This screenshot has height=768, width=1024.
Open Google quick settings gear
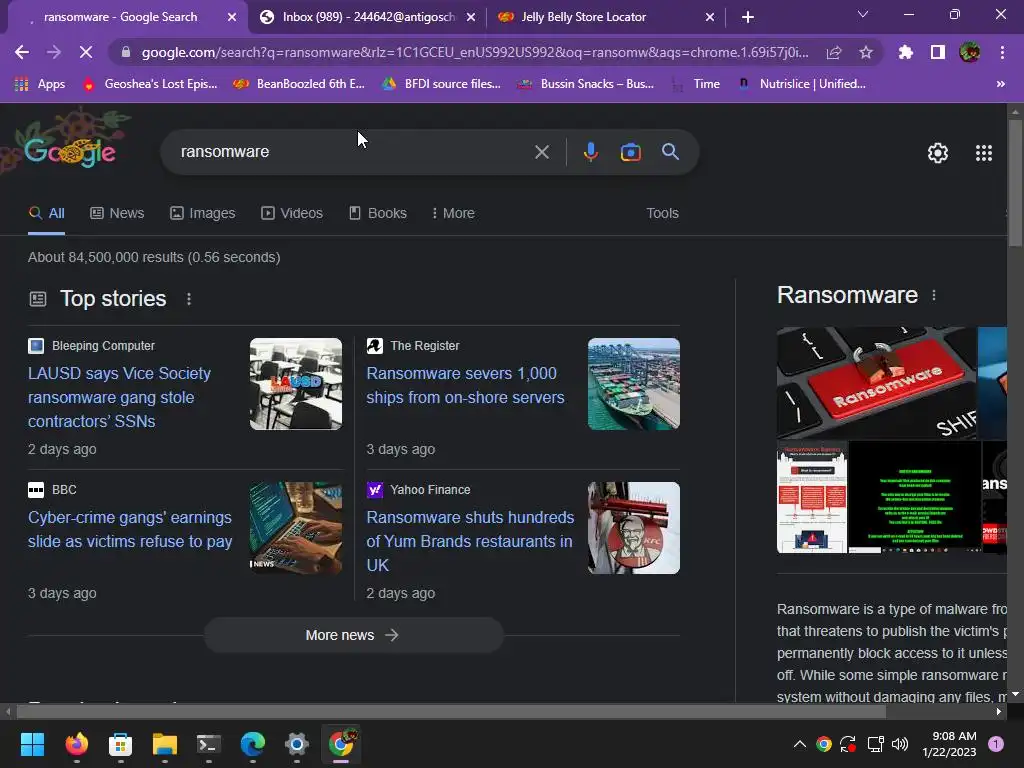(938, 153)
